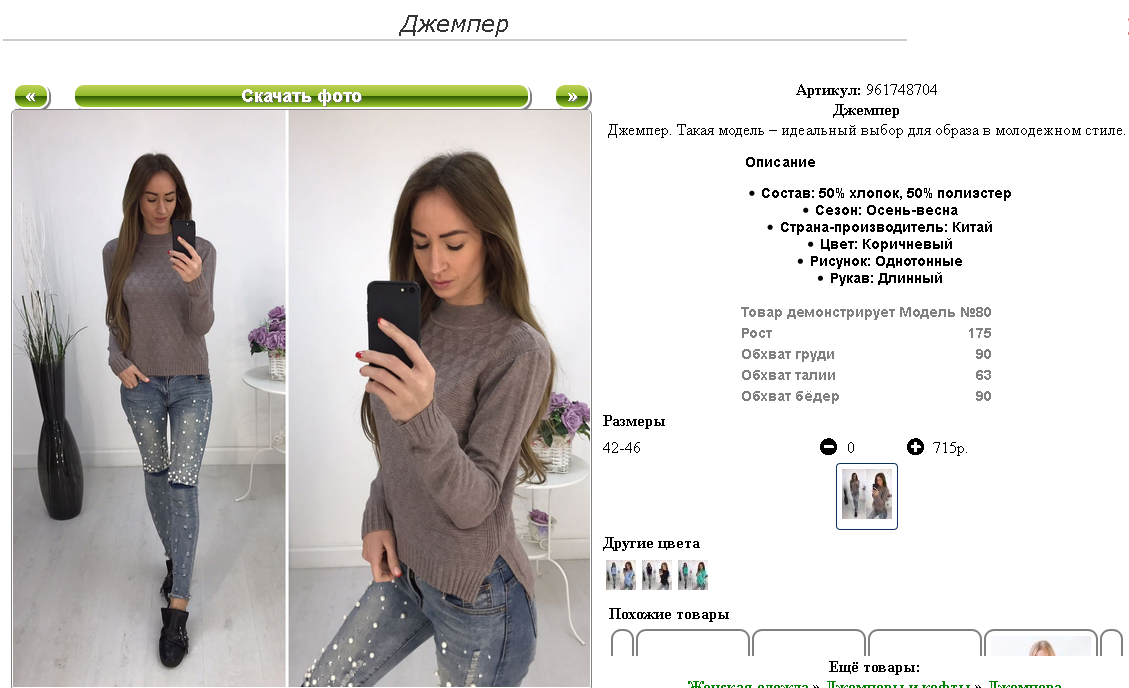Open the close-up jumper photo on right
Screen dimensions: 1129x688
tap(439, 398)
